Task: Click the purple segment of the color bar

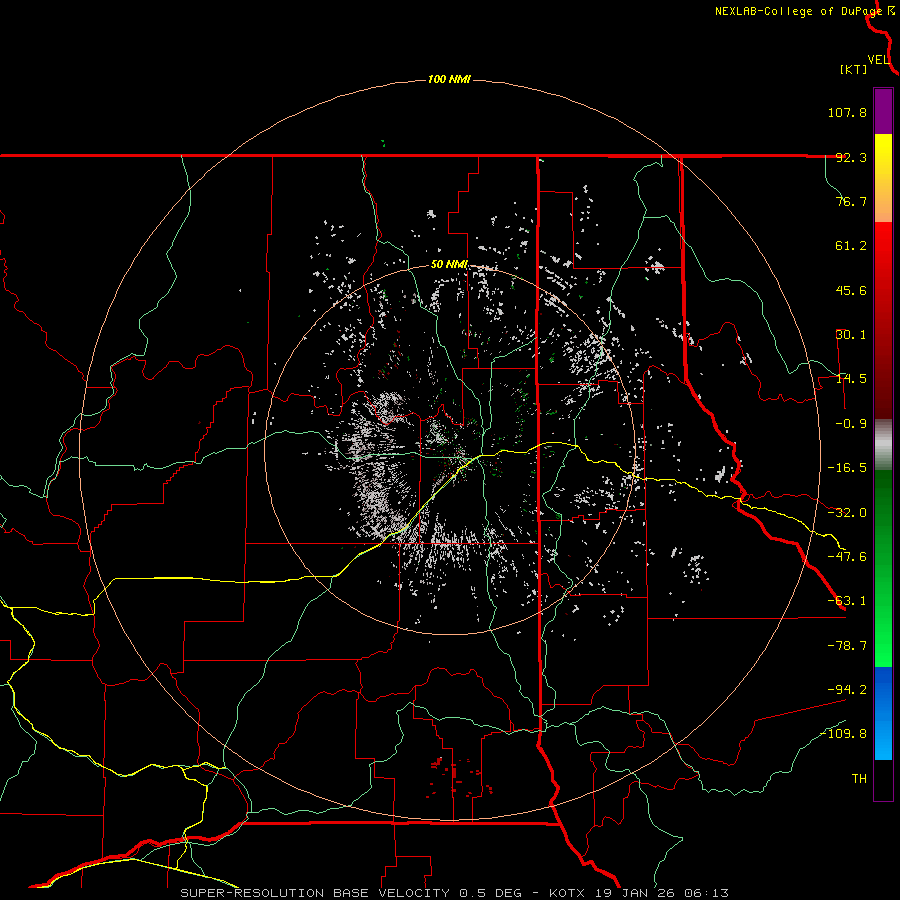Action: pyautogui.click(x=883, y=111)
